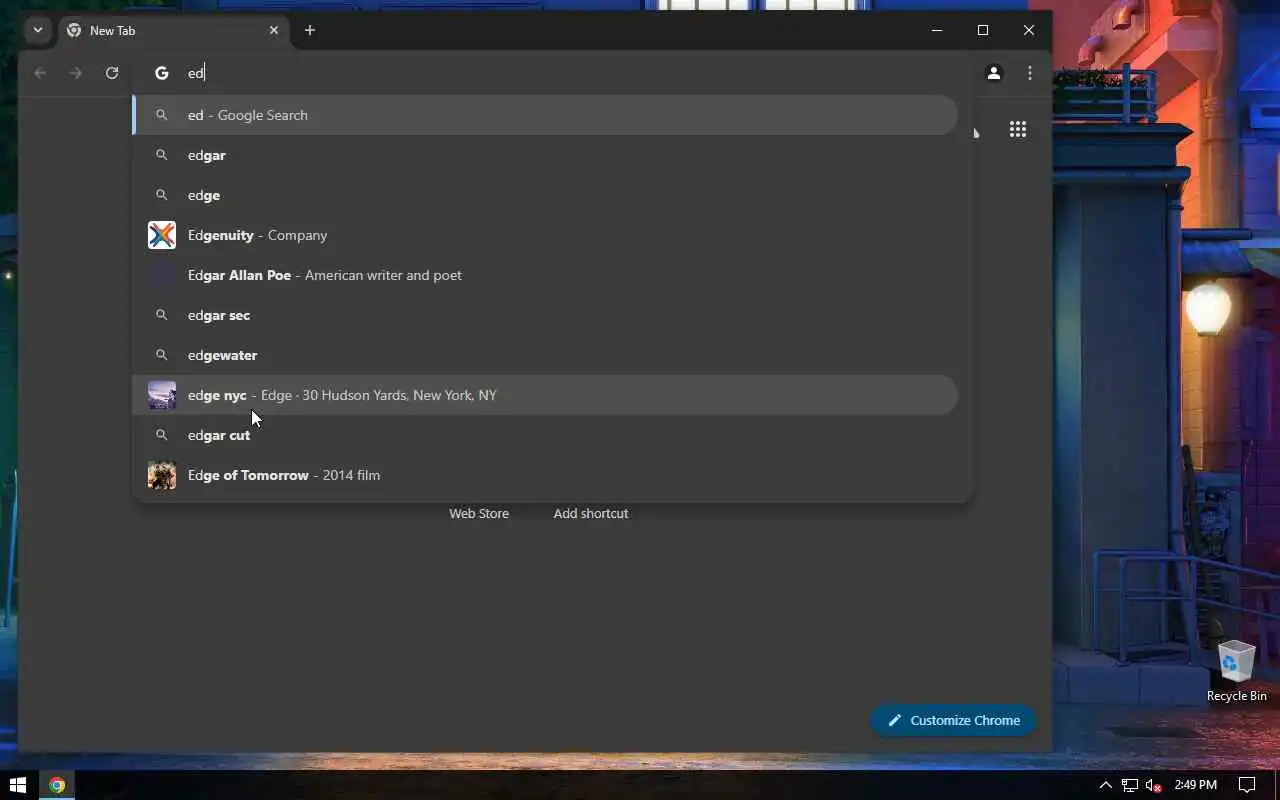Click search icon beside 'edgar sec'
Image resolution: width=1280 pixels, height=800 pixels.
162,315
